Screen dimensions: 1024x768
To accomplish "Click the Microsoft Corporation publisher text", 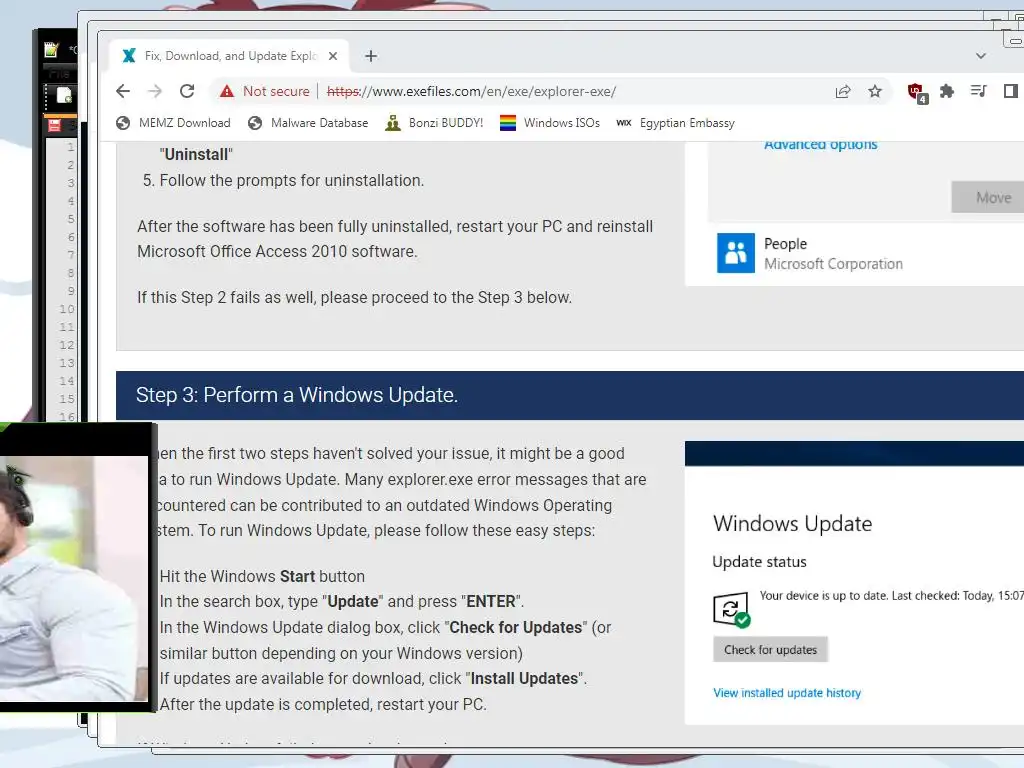I will 833,264.
